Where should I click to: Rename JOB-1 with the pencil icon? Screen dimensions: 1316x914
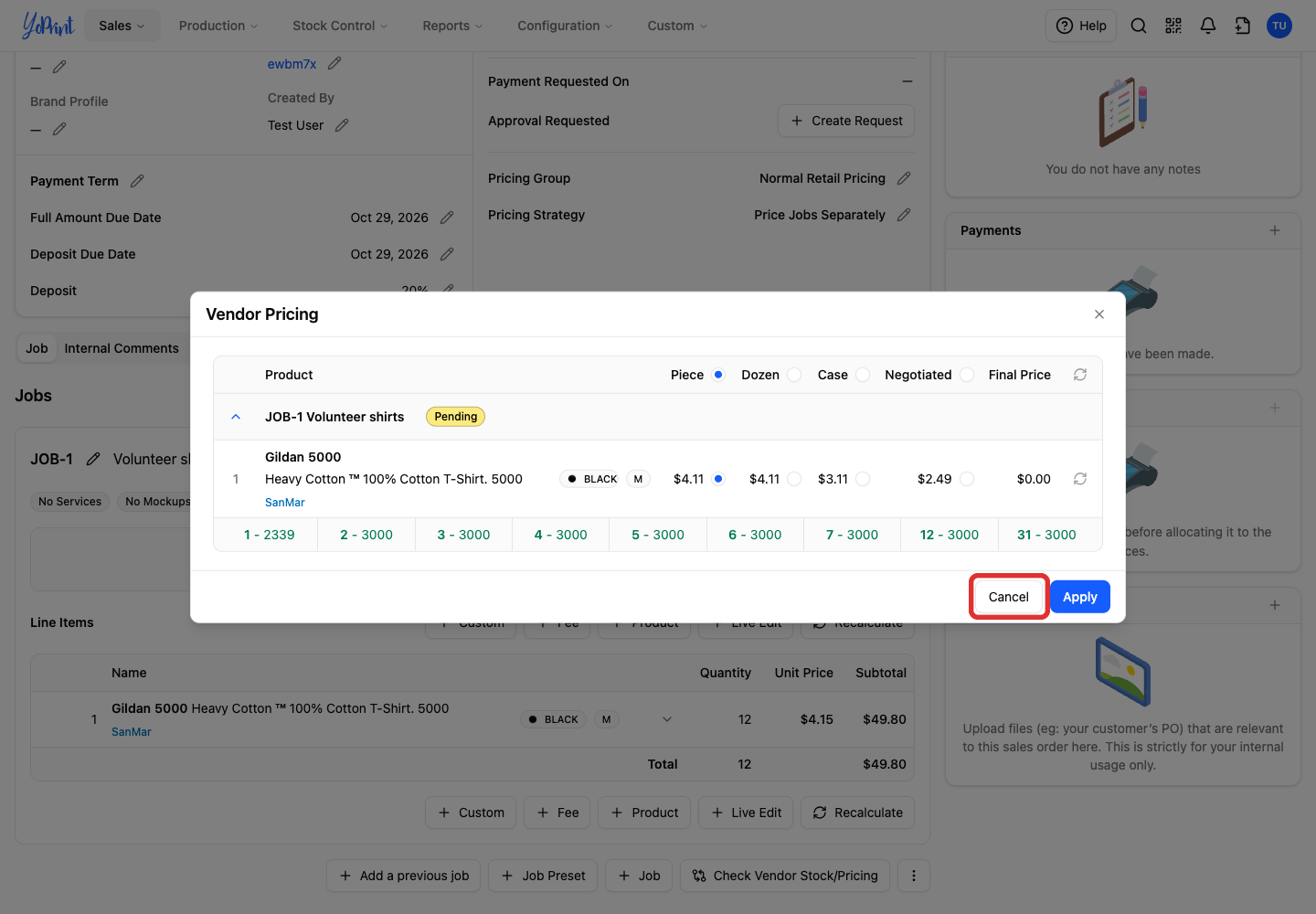tap(93, 459)
